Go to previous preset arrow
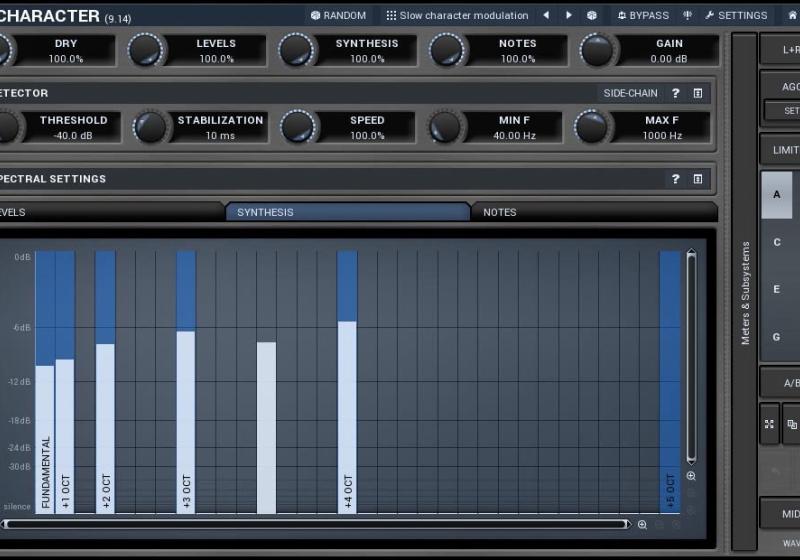 click(546, 15)
